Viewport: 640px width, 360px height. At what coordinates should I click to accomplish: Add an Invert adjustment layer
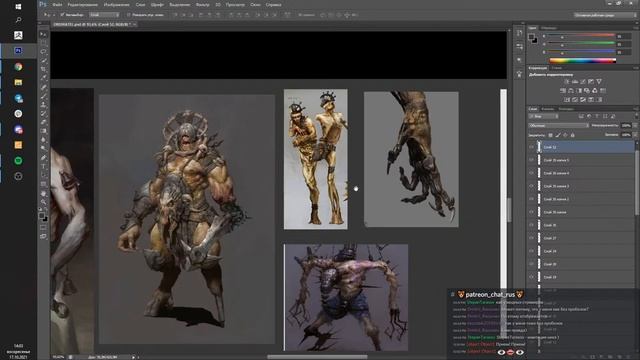point(567,100)
